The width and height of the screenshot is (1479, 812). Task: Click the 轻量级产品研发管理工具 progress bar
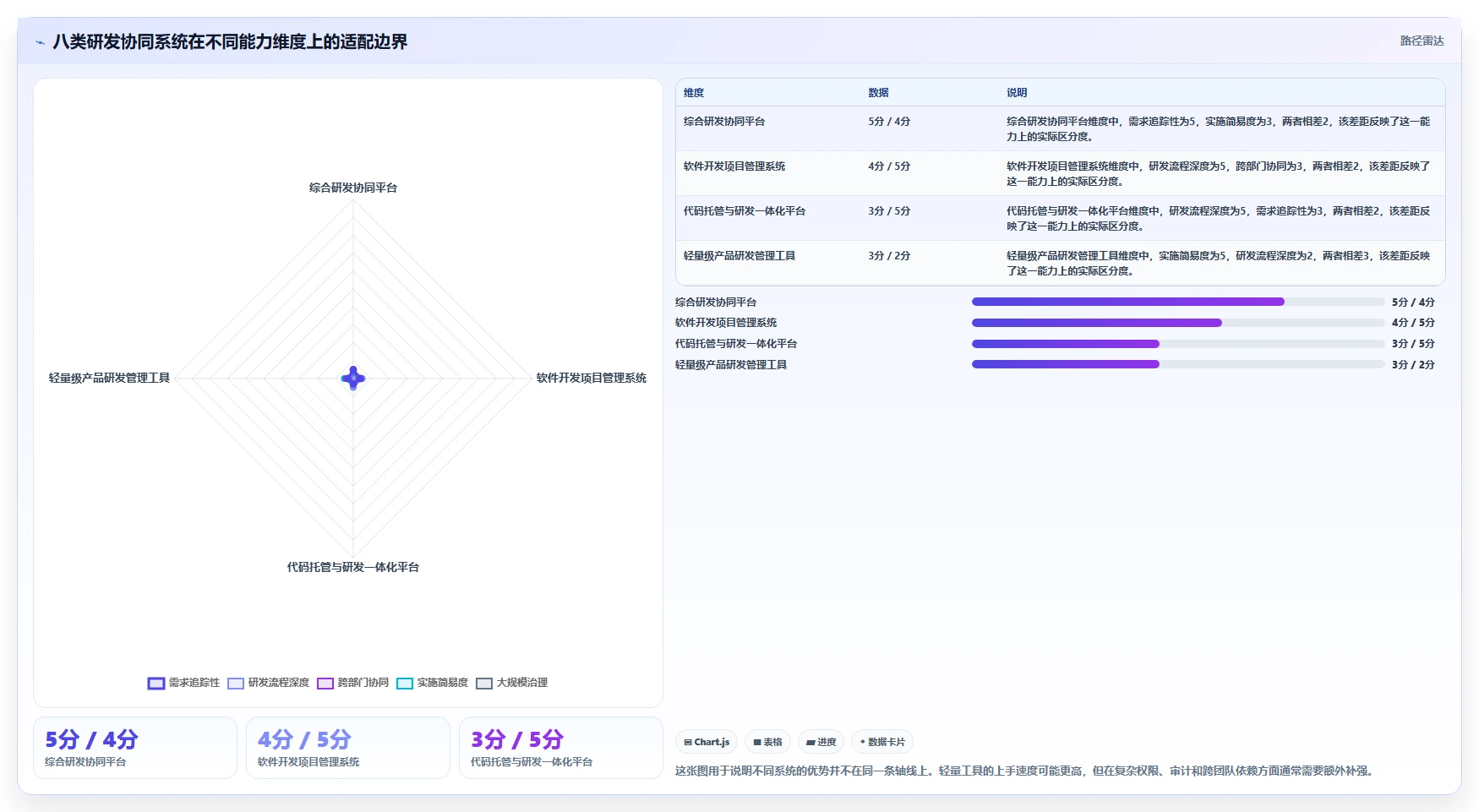(1178, 364)
